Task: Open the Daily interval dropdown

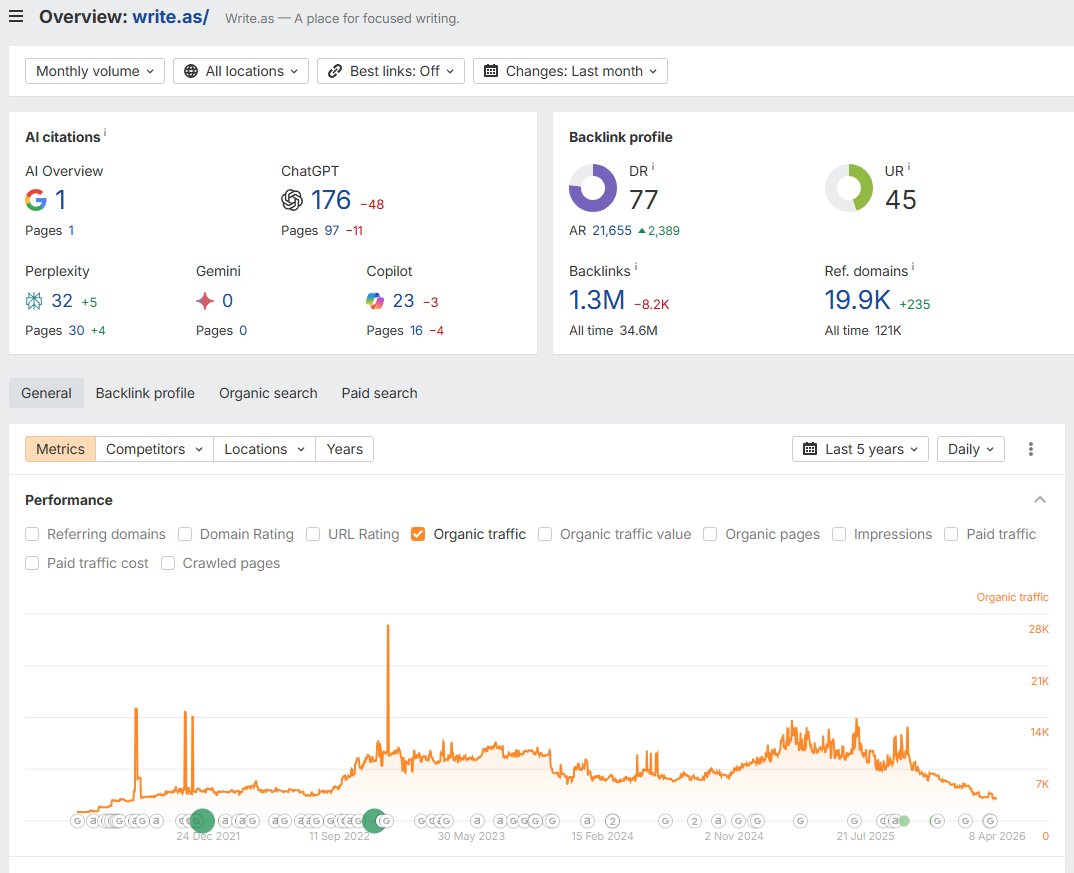Action: pyautogui.click(x=971, y=449)
